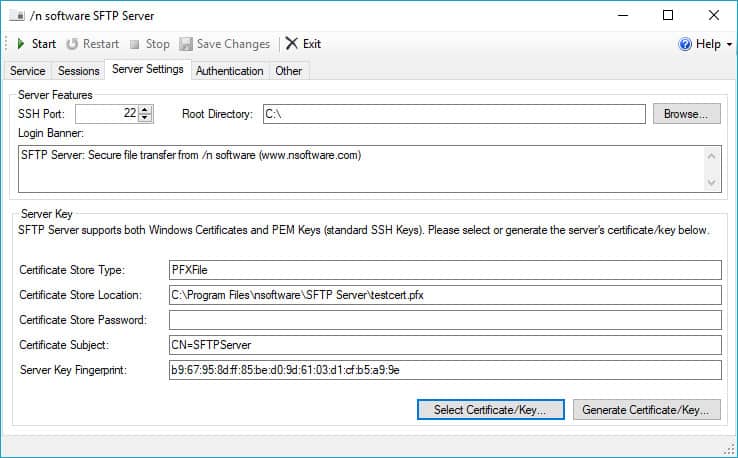The width and height of the screenshot is (738, 458).
Task: Click the Stop square icon
Action: tap(135, 44)
